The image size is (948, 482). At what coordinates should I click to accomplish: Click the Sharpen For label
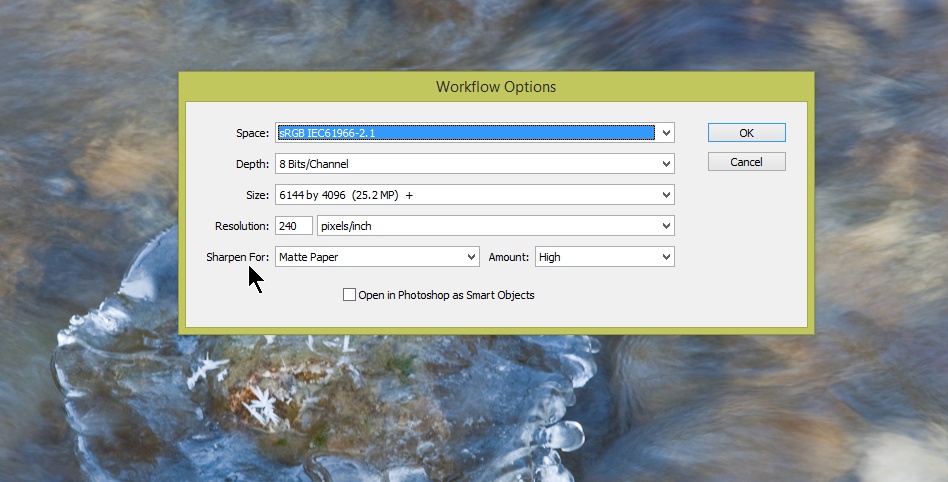click(238, 257)
